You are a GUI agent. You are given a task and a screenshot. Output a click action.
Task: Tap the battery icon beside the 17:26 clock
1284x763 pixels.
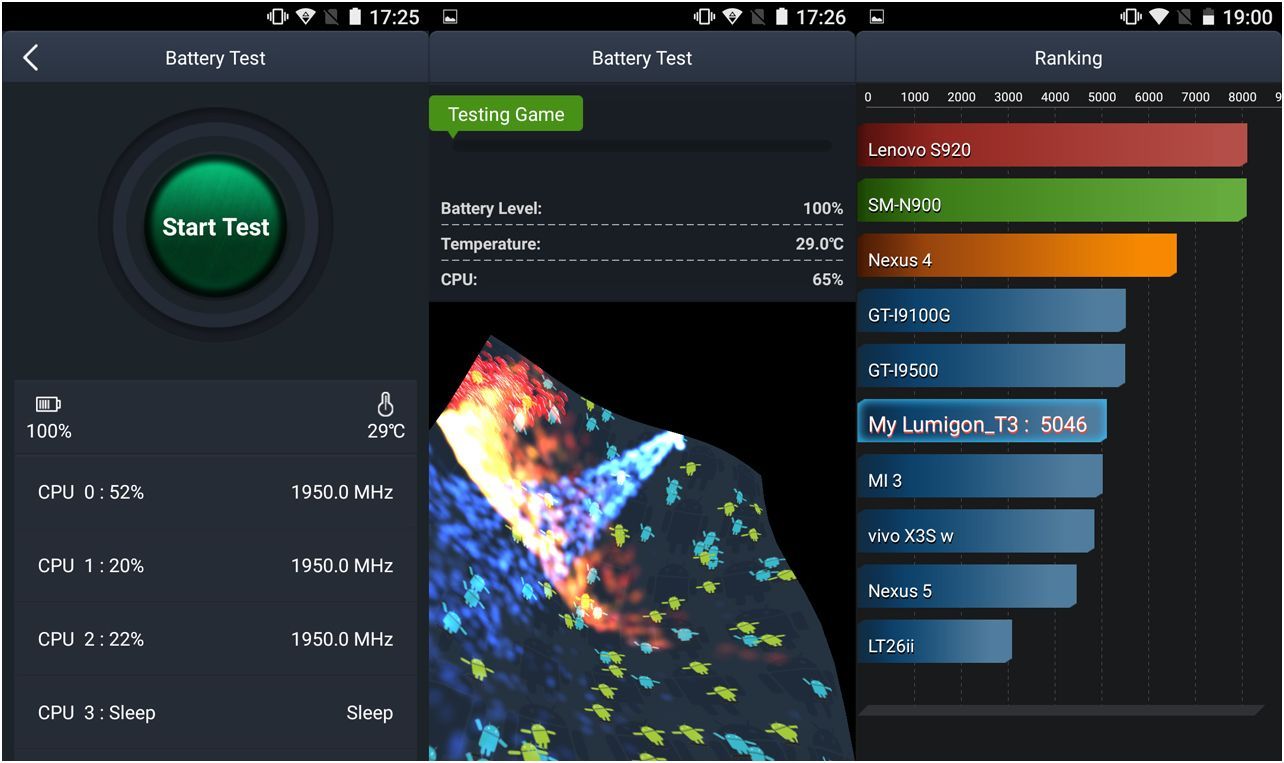pos(781,17)
